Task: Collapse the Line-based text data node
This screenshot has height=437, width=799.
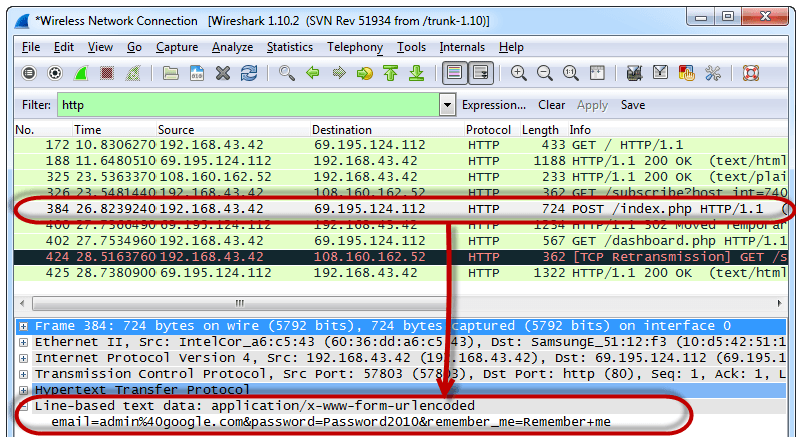Action: 23,406
